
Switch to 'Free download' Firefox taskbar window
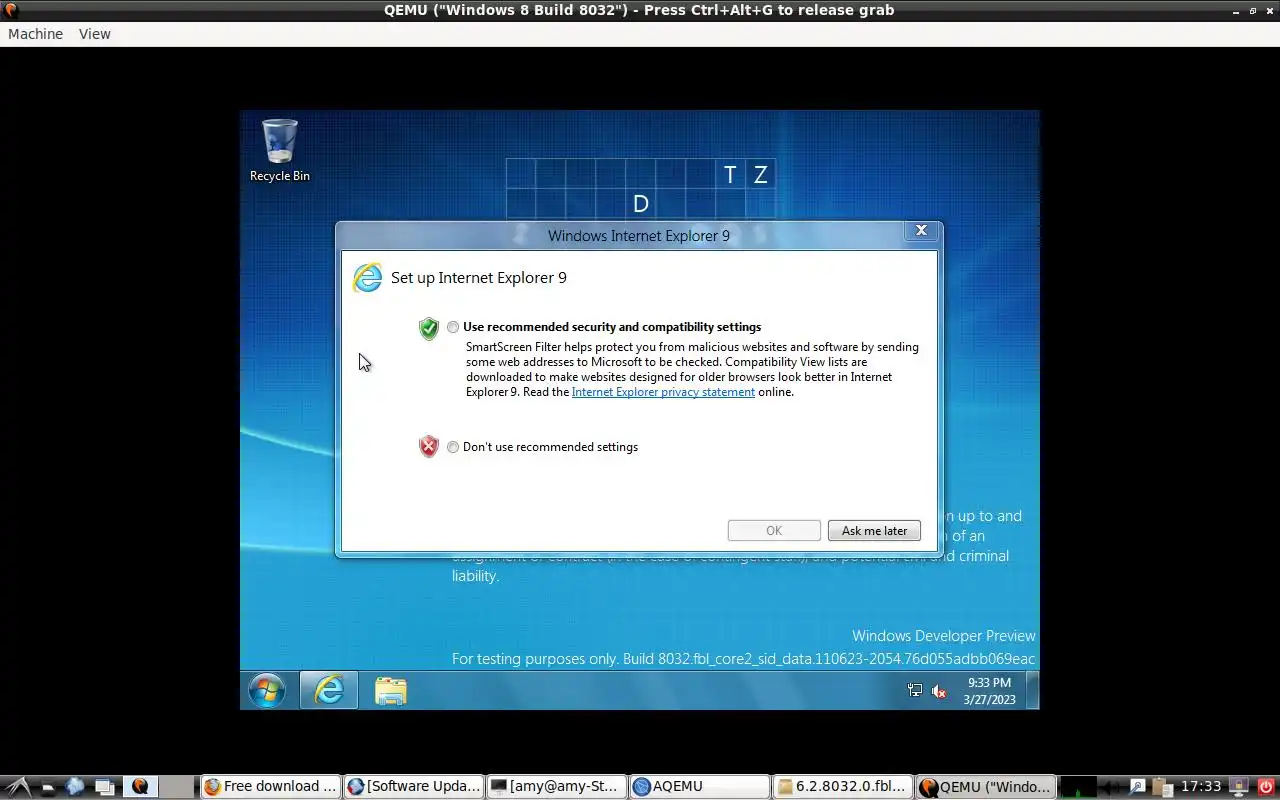pos(270,786)
